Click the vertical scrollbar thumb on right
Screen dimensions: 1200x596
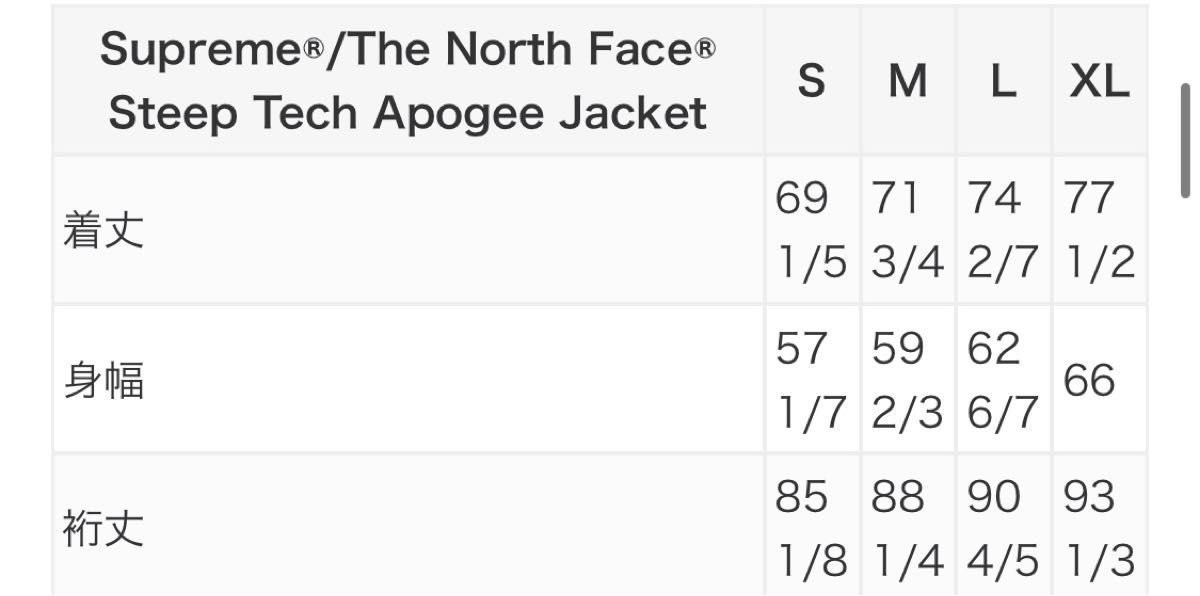(1186, 141)
